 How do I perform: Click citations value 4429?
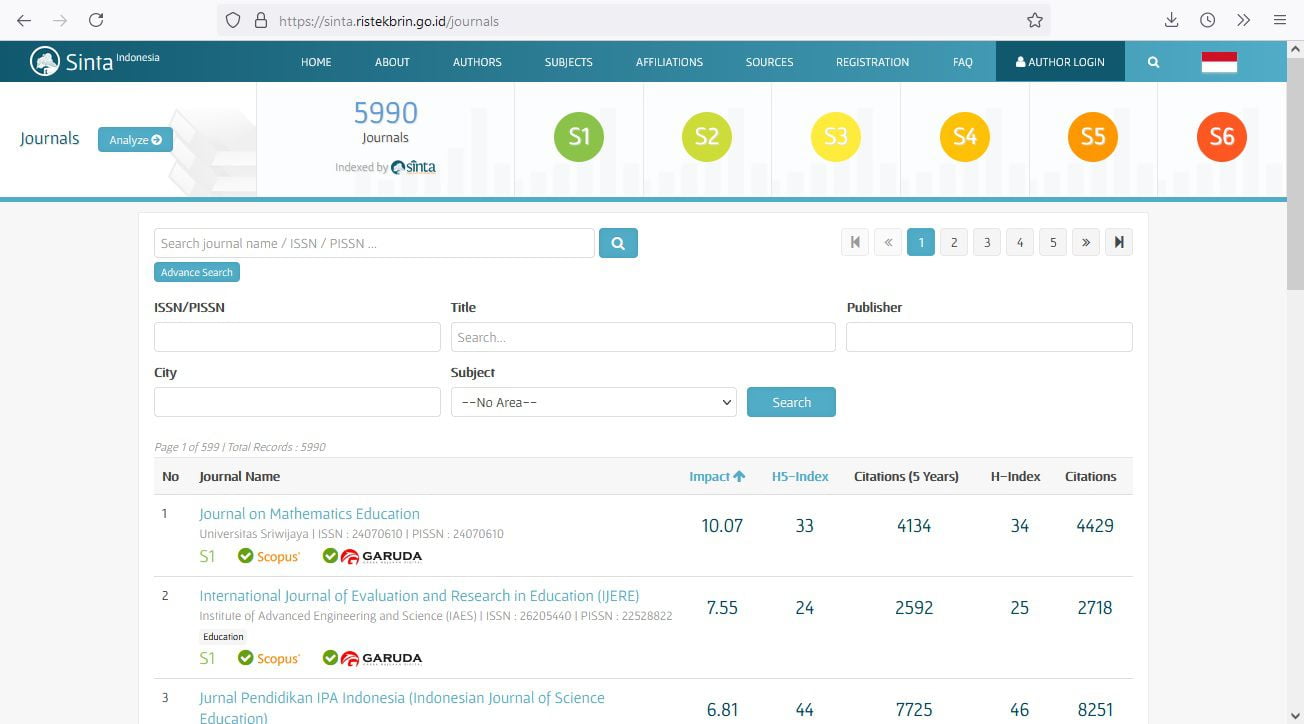click(x=1095, y=526)
